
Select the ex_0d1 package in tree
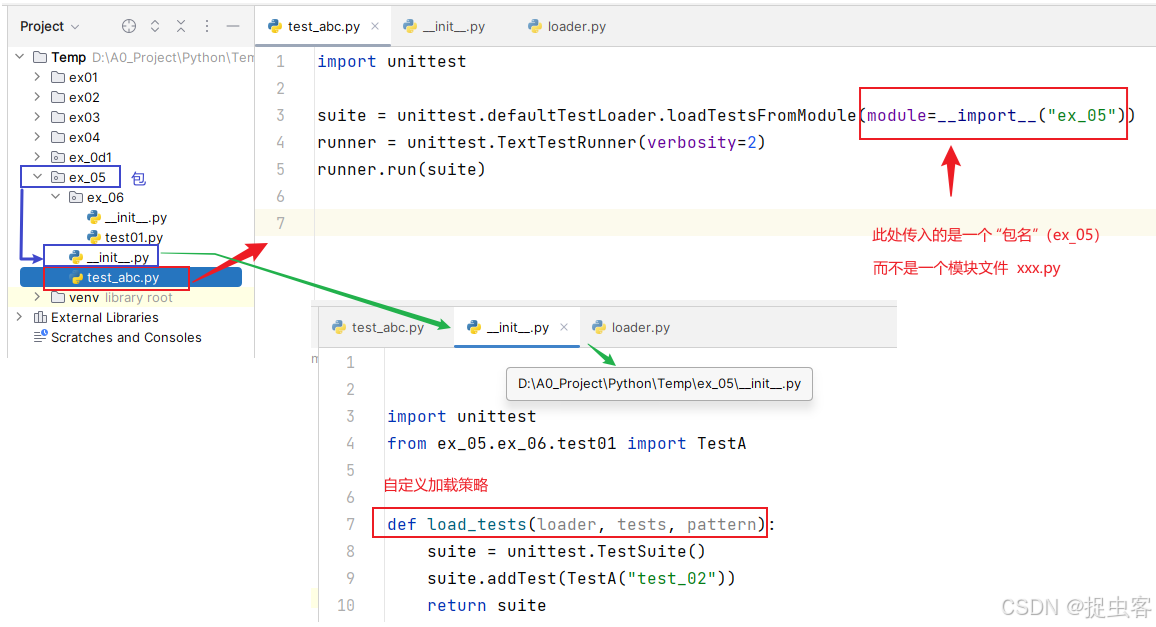(x=81, y=157)
